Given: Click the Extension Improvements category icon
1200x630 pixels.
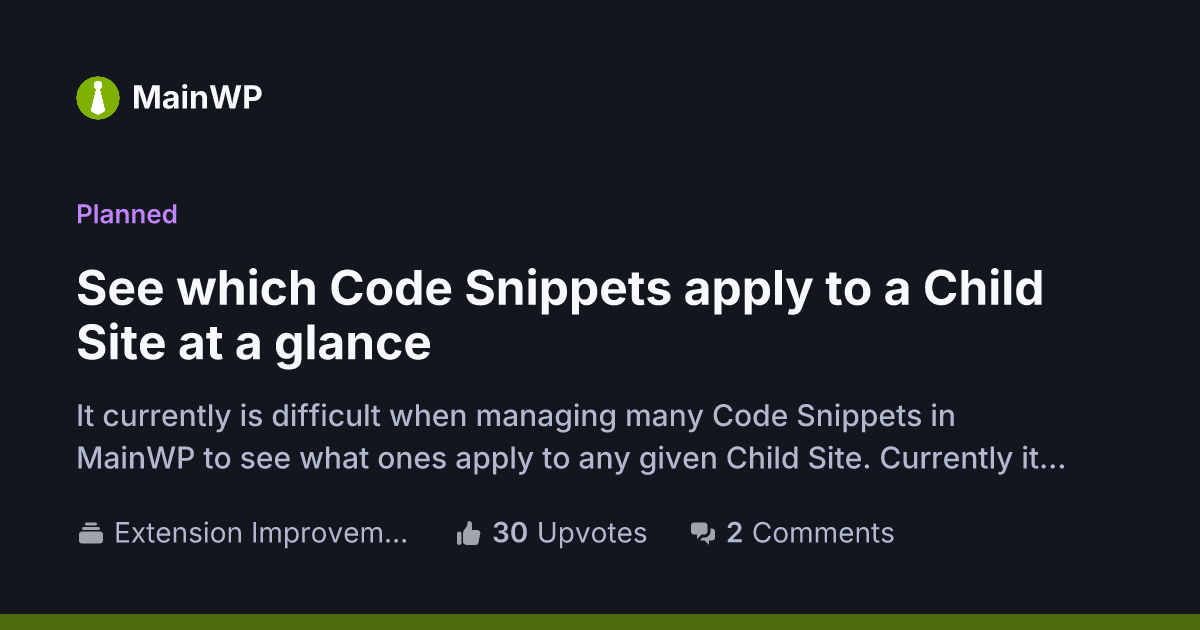Looking at the screenshot, I should pos(91,533).
